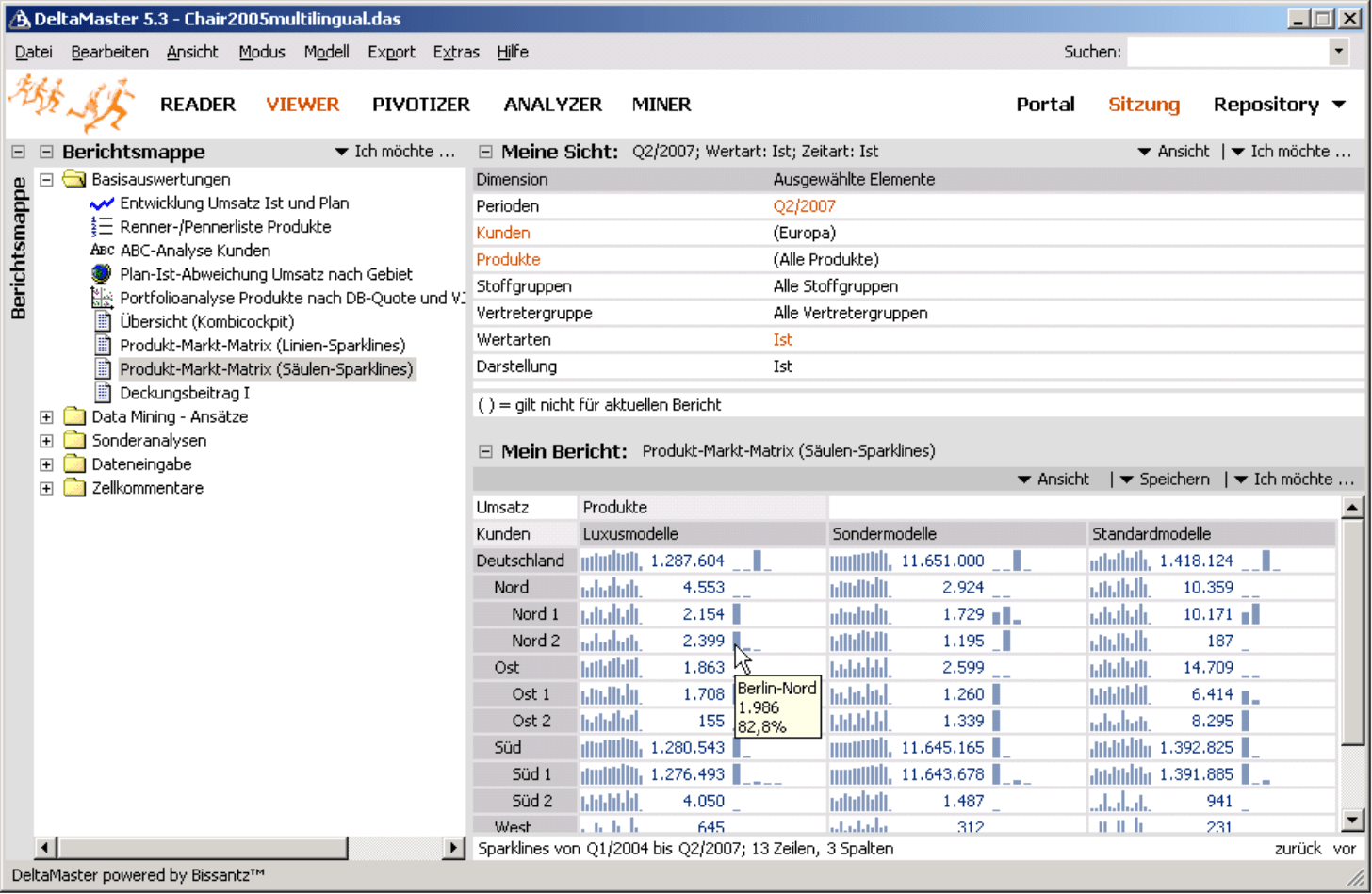The width and height of the screenshot is (1372, 894).
Task: Switch to MINER mode
Action: pyautogui.click(x=661, y=105)
